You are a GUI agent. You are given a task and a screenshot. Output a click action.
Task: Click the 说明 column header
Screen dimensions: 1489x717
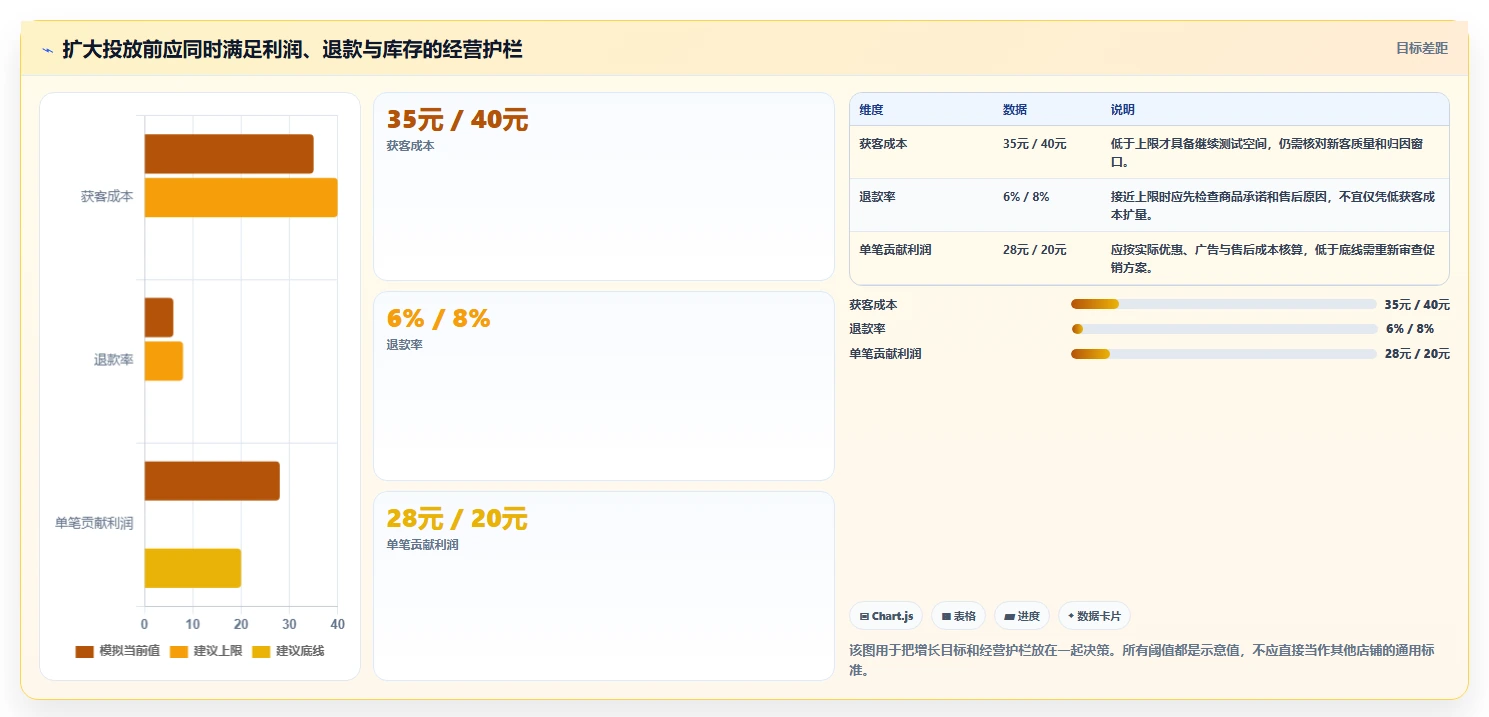pyautogui.click(x=1123, y=110)
